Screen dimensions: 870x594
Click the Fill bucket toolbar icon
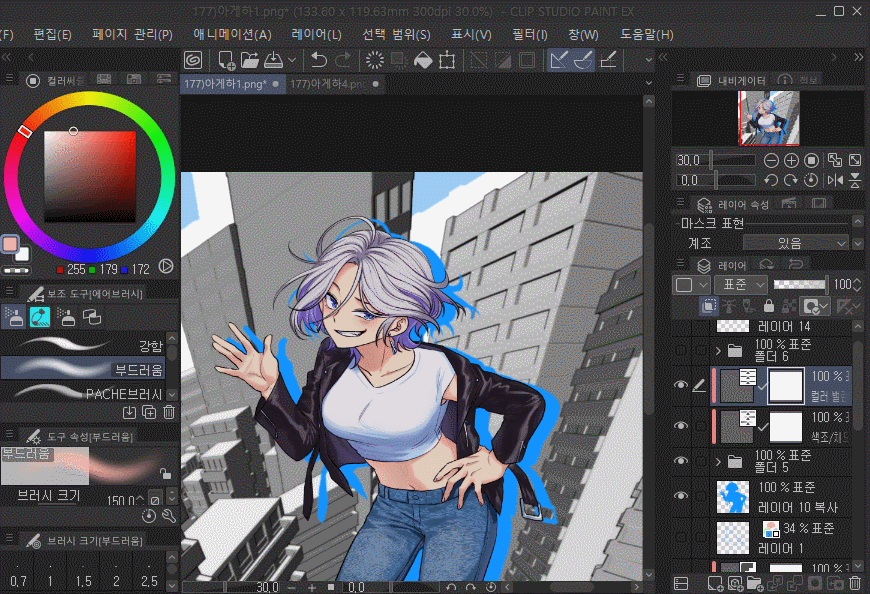(x=423, y=60)
